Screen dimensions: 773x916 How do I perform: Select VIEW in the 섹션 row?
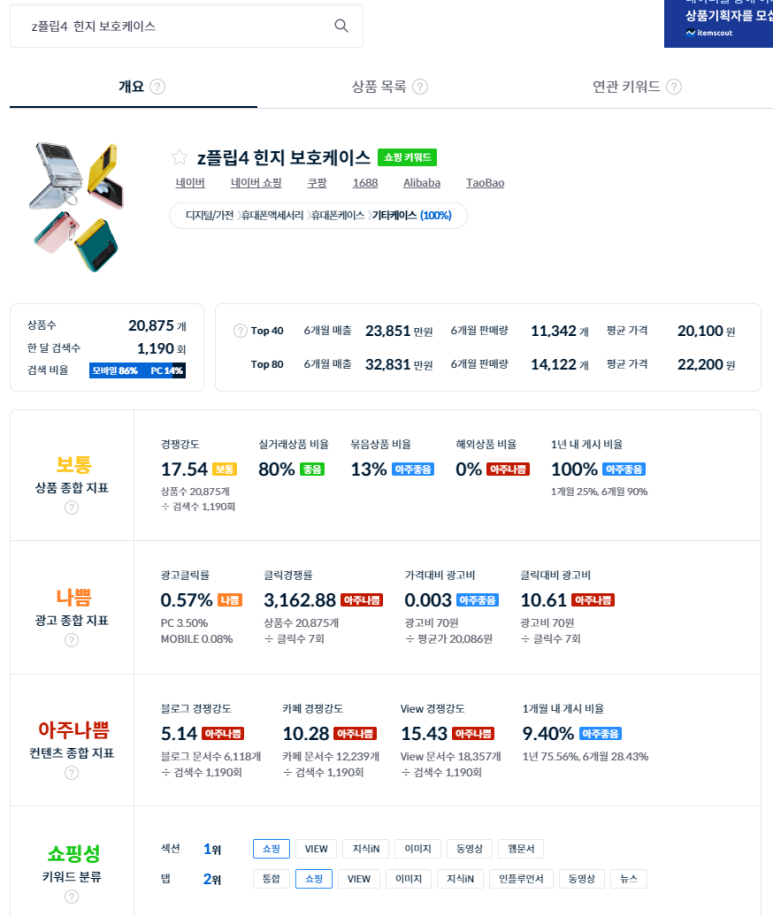tap(316, 849)
